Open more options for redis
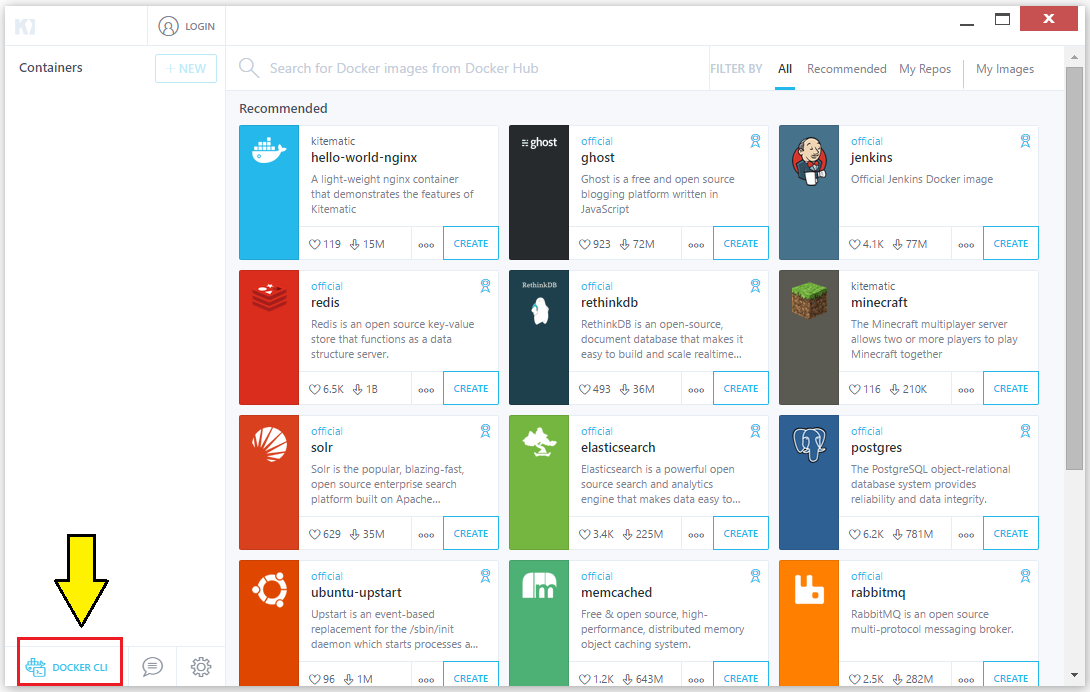1090x692 pixels. point(426,390)
